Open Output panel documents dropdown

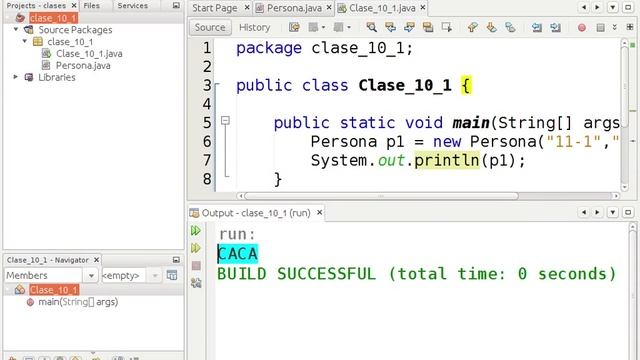613,212
